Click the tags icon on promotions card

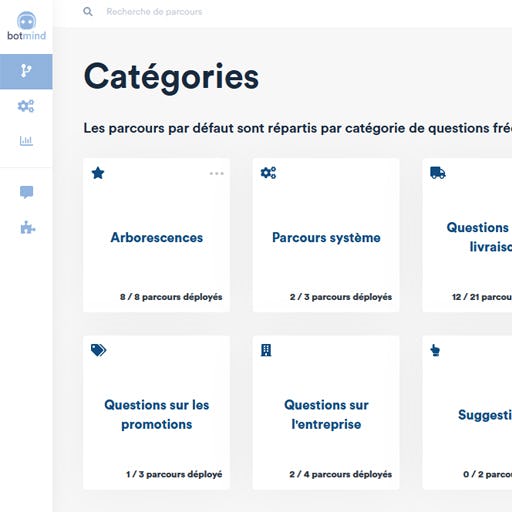(x=98, y=350)
